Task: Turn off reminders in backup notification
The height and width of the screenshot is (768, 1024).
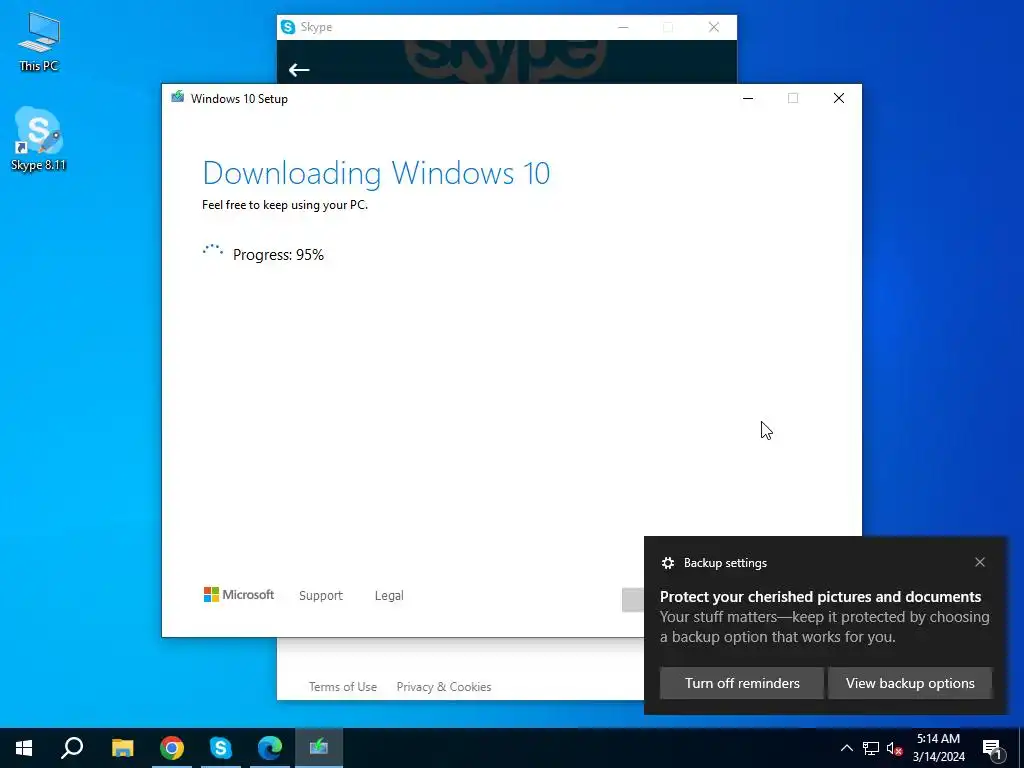Action: click(x=742, y=683)
